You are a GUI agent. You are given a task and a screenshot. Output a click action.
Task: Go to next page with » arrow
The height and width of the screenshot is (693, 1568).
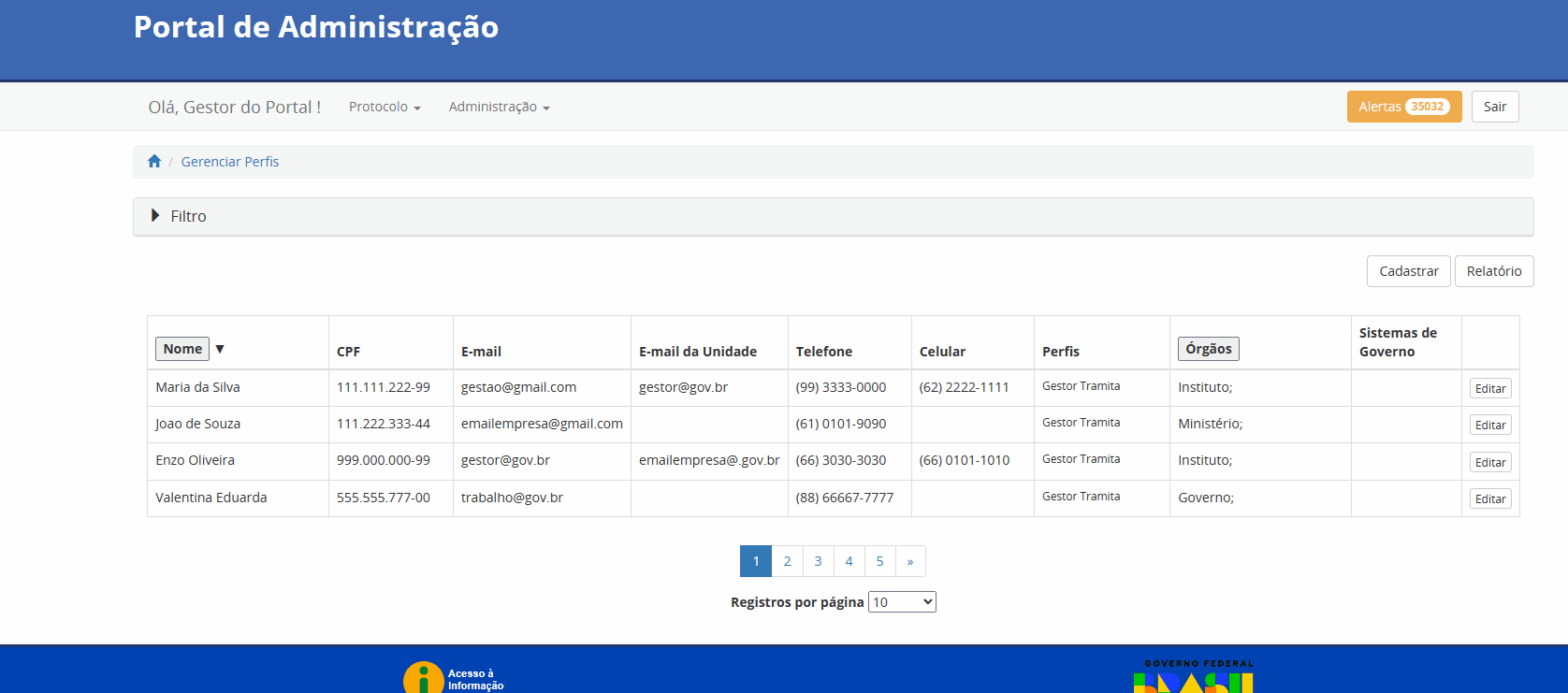910,561
